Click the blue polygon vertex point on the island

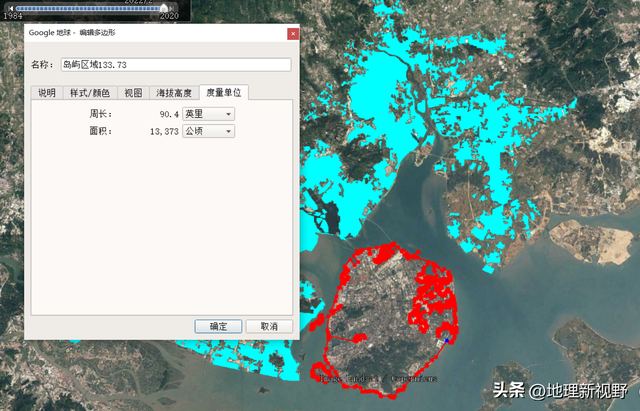447,340
